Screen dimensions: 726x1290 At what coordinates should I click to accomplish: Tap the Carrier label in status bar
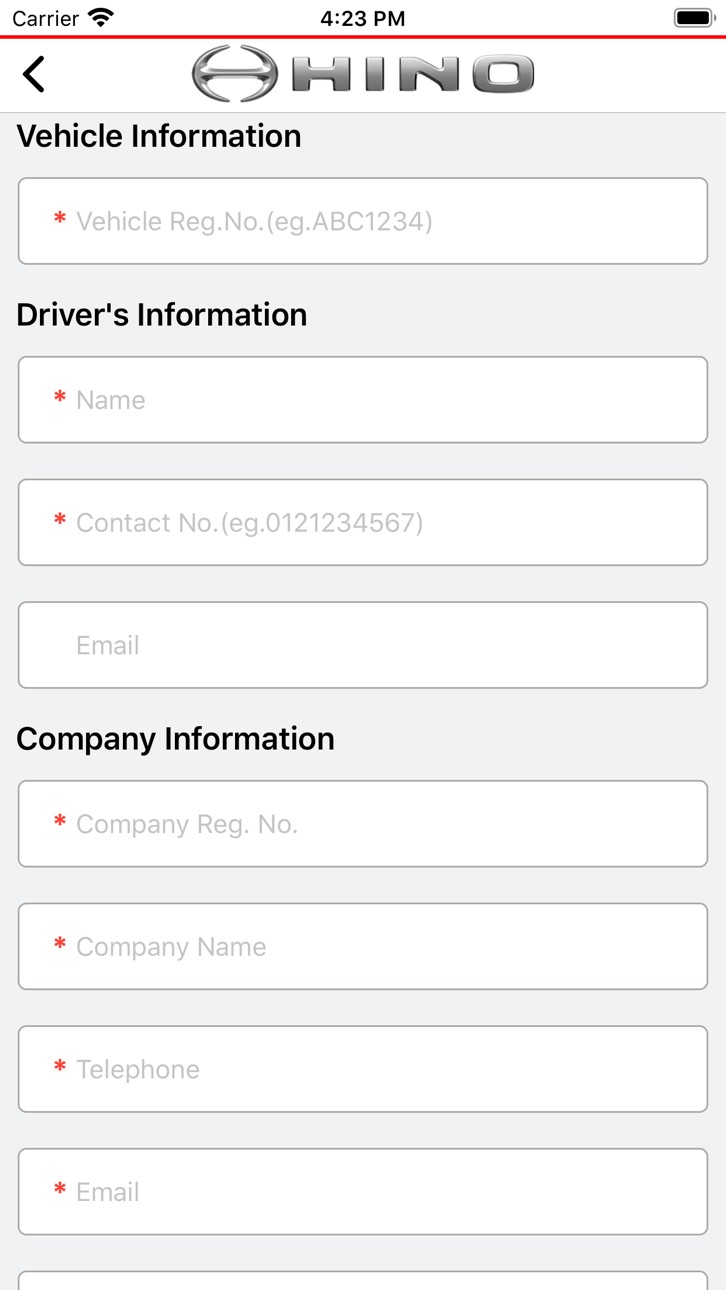[x=45, y=19]
